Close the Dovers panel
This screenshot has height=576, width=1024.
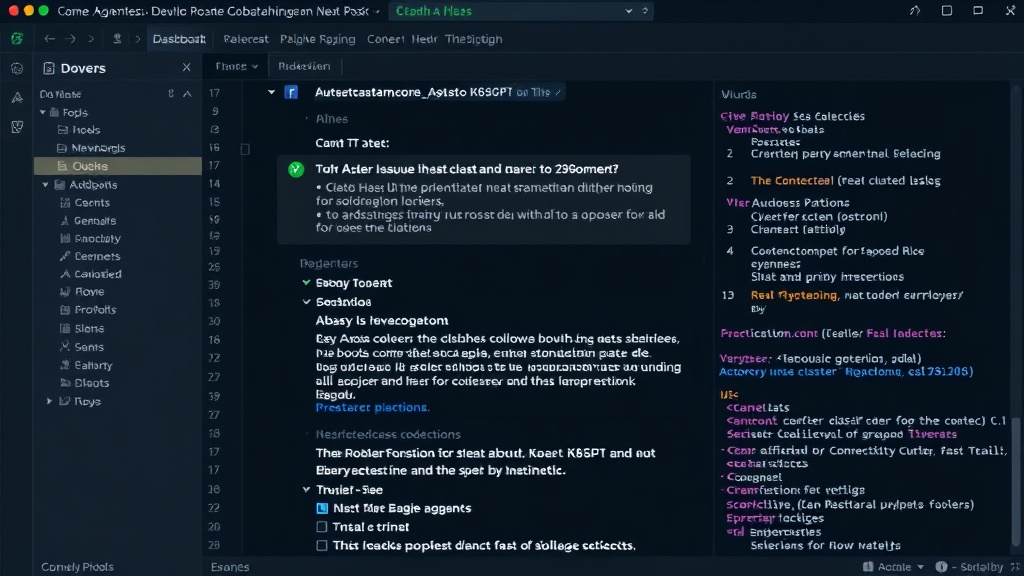pyautogui.click(x=187, y=67)
